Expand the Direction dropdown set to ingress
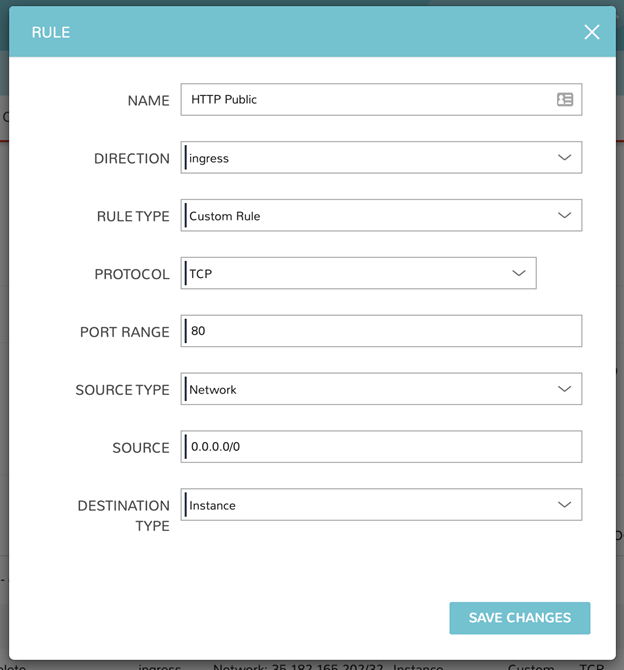Image resolution: width=624 pixels, height=670 pixels. point(381,158)
